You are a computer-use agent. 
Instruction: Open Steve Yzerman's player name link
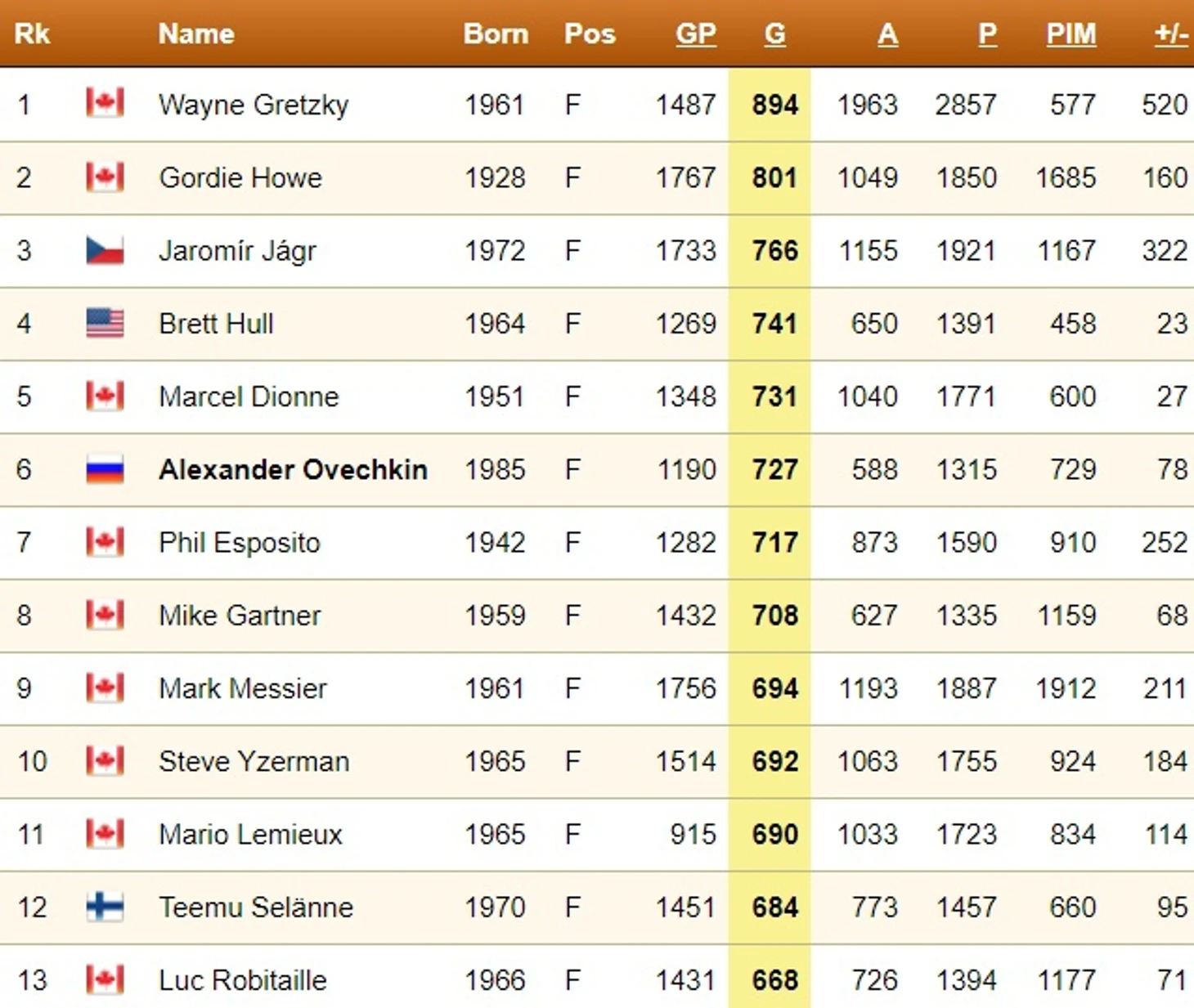pyautogui.click(x=254, y=761)
